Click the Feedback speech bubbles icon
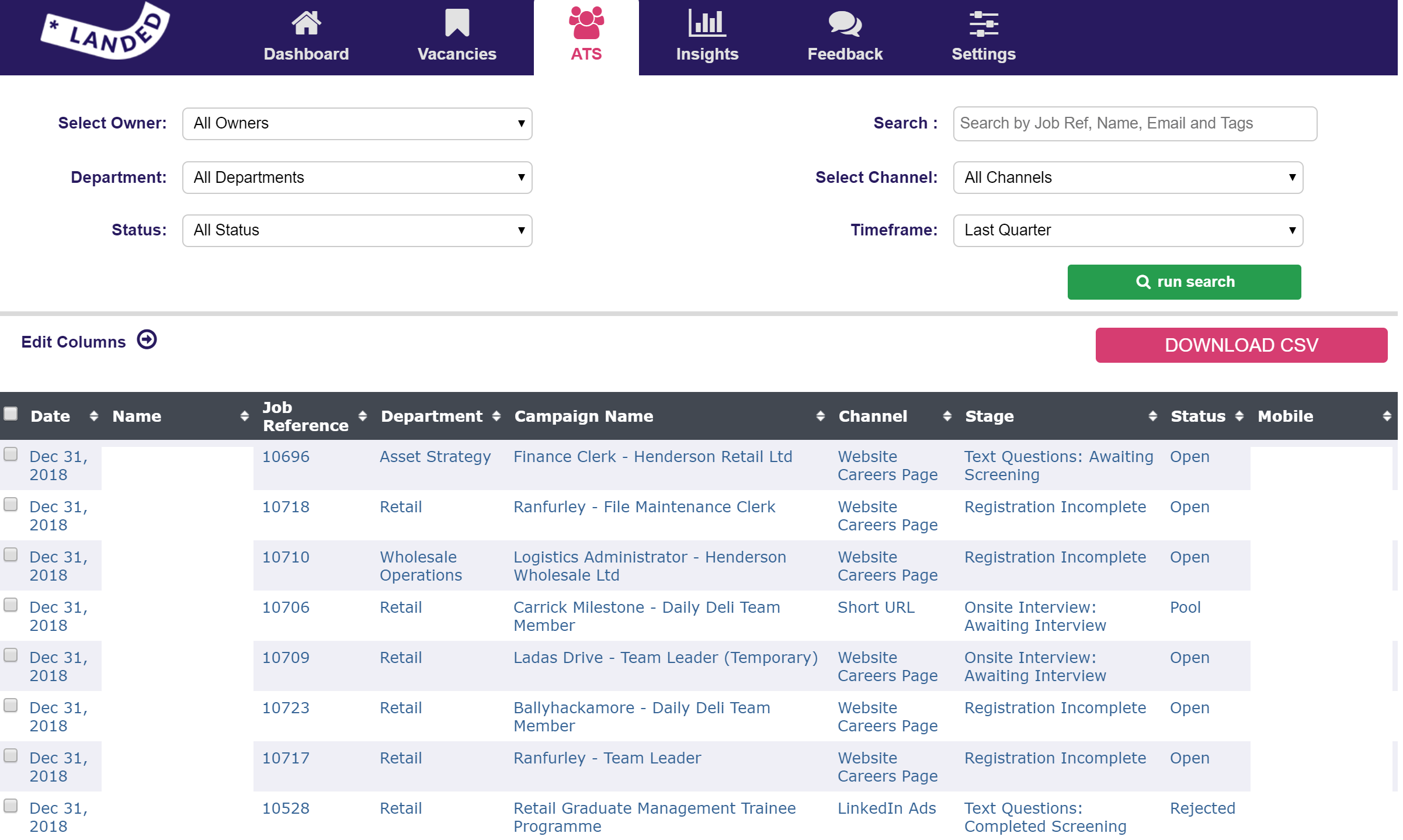This screenshot has height=840, width=1403. pyautogui.click(x=845, y=24)
